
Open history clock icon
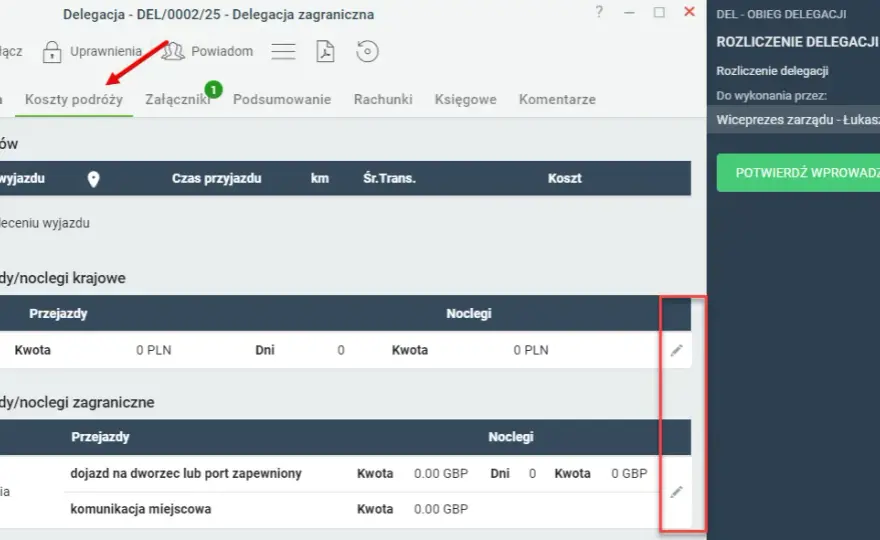click(367, 51)
